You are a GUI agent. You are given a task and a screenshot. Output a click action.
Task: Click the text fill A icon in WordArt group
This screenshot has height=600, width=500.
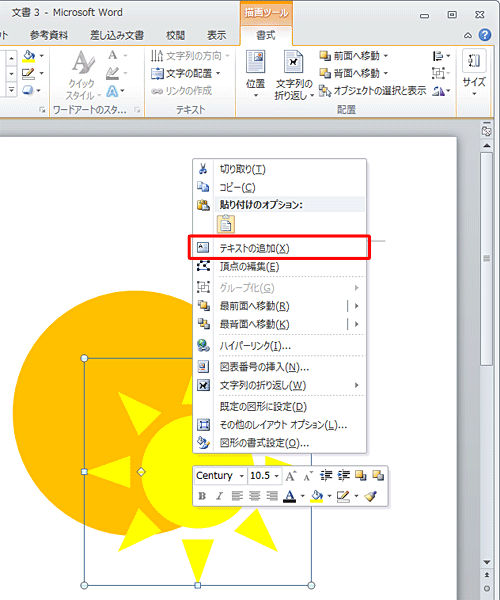(x=113, y=55)
